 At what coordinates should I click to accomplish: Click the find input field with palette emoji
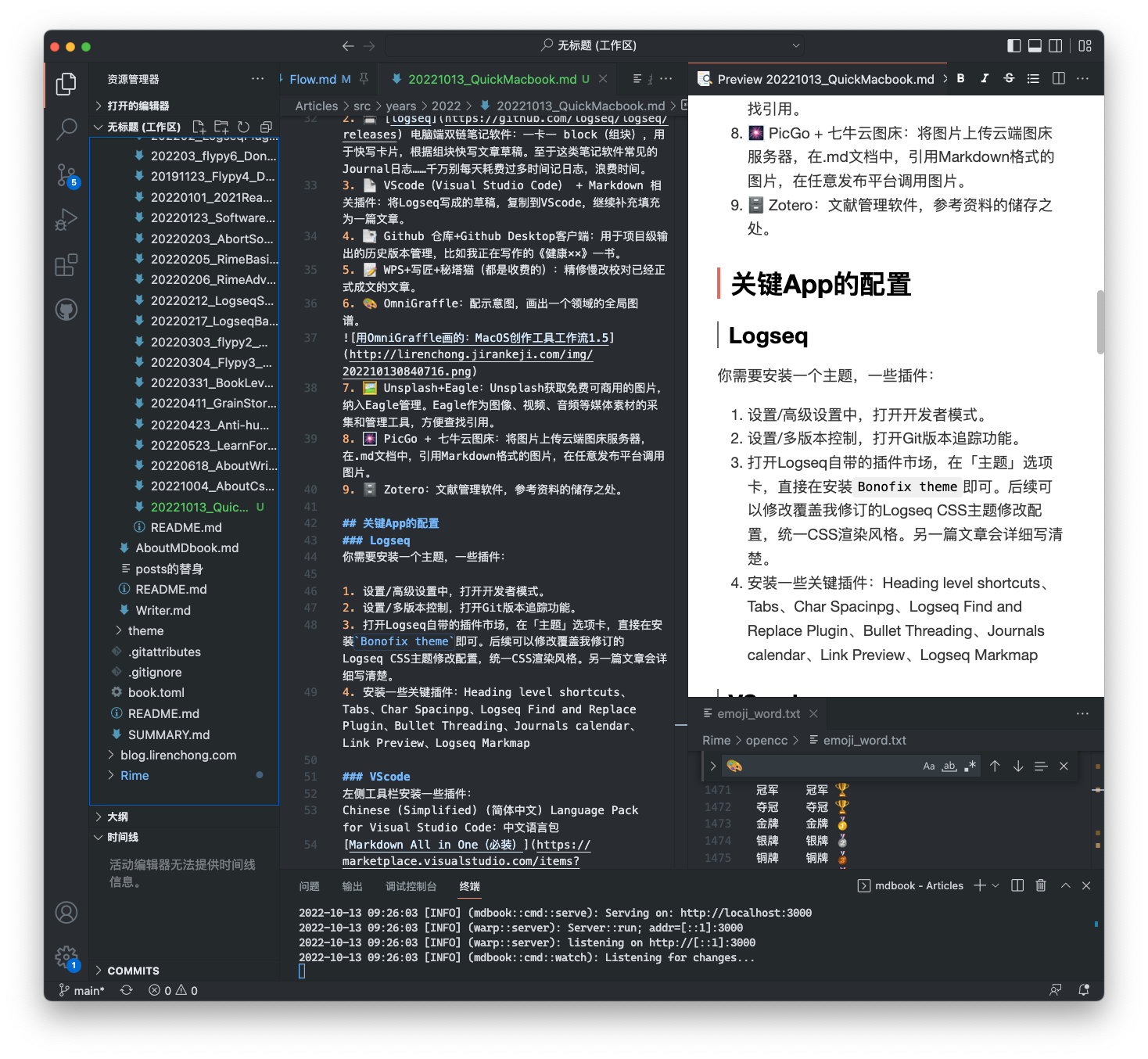click(821, 766)
